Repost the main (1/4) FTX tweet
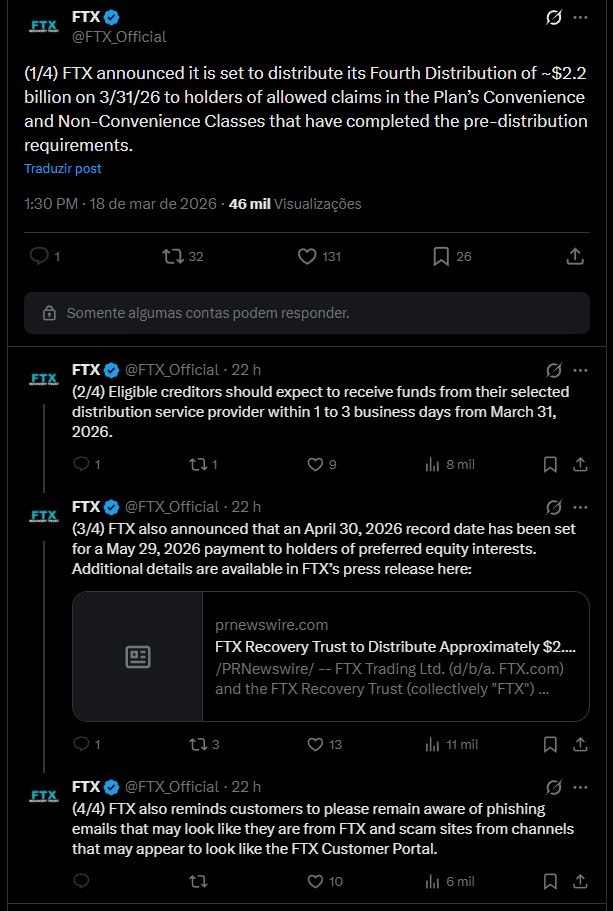The width and height of the screenshot is (613, 911). click(x=172, y=256)
